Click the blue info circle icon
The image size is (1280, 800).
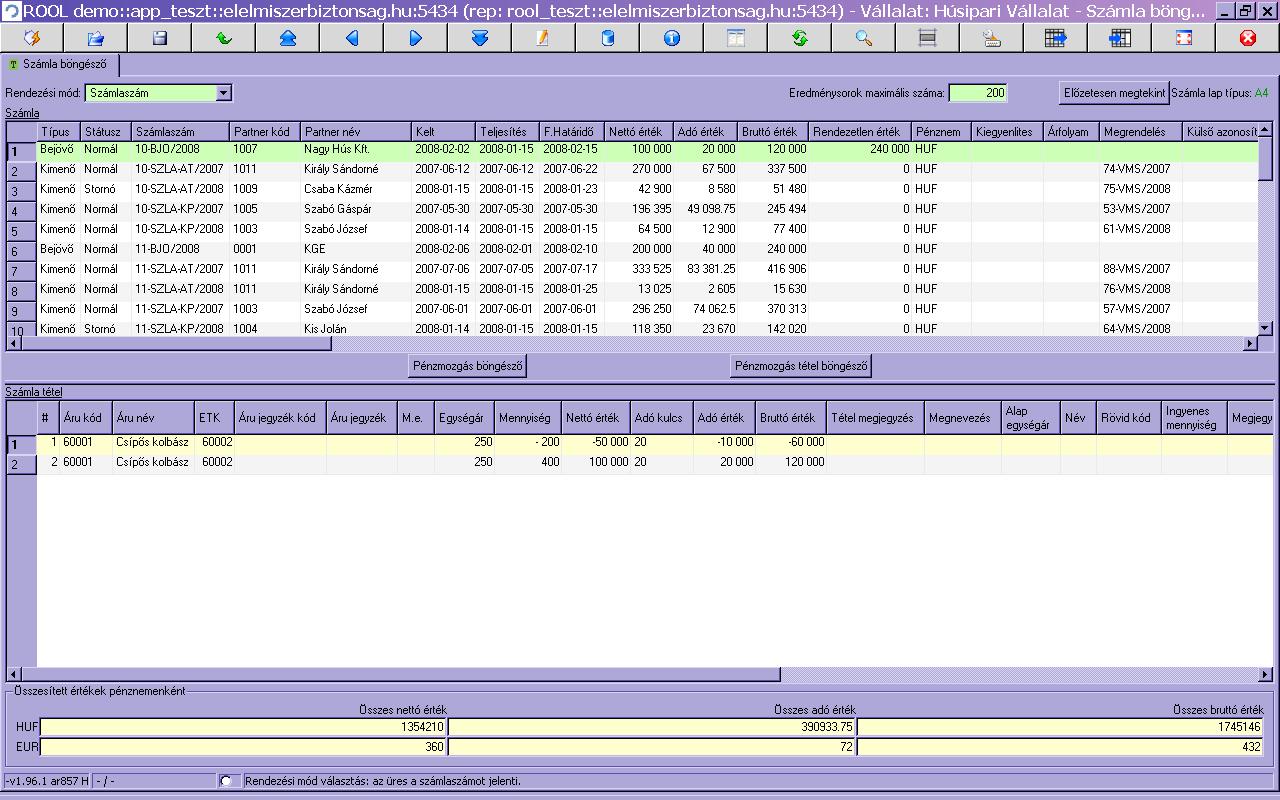coord(671,38)
